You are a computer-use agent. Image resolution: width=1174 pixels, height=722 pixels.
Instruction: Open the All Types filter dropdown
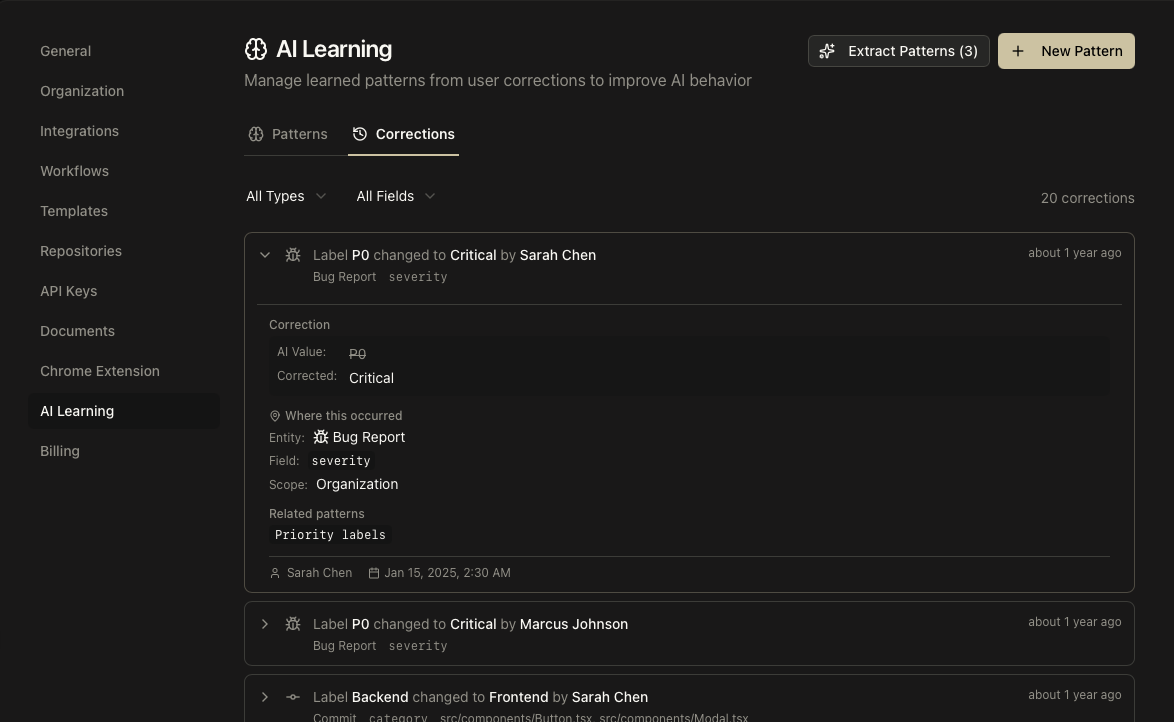point(286,196)
